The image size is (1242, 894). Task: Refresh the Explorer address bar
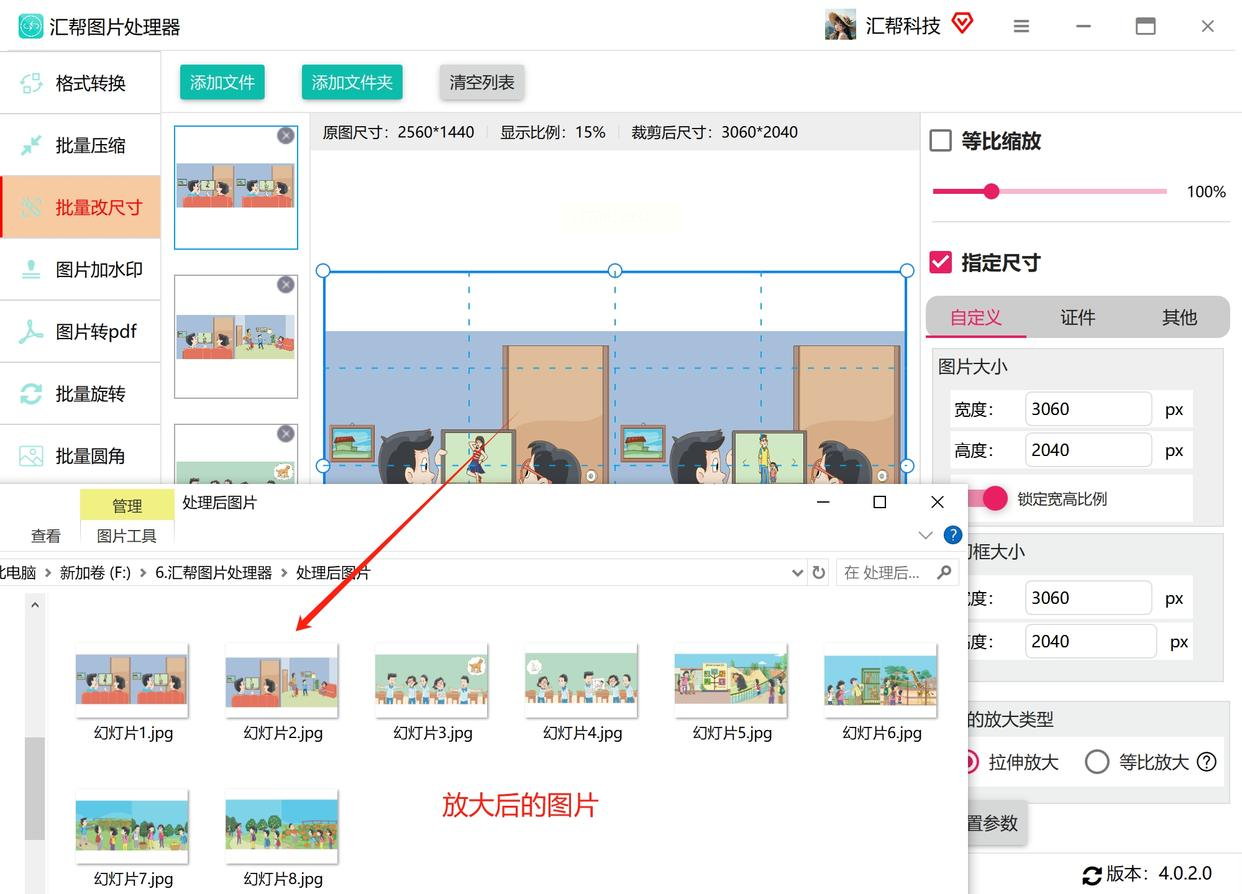[x=819, y=573]
